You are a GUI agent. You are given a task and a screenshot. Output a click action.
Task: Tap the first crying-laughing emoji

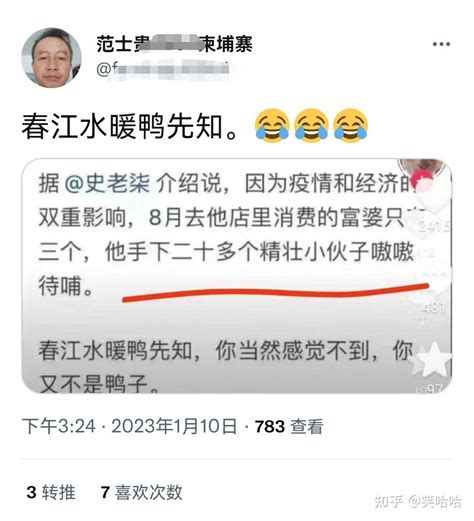(x=272, y=126)
